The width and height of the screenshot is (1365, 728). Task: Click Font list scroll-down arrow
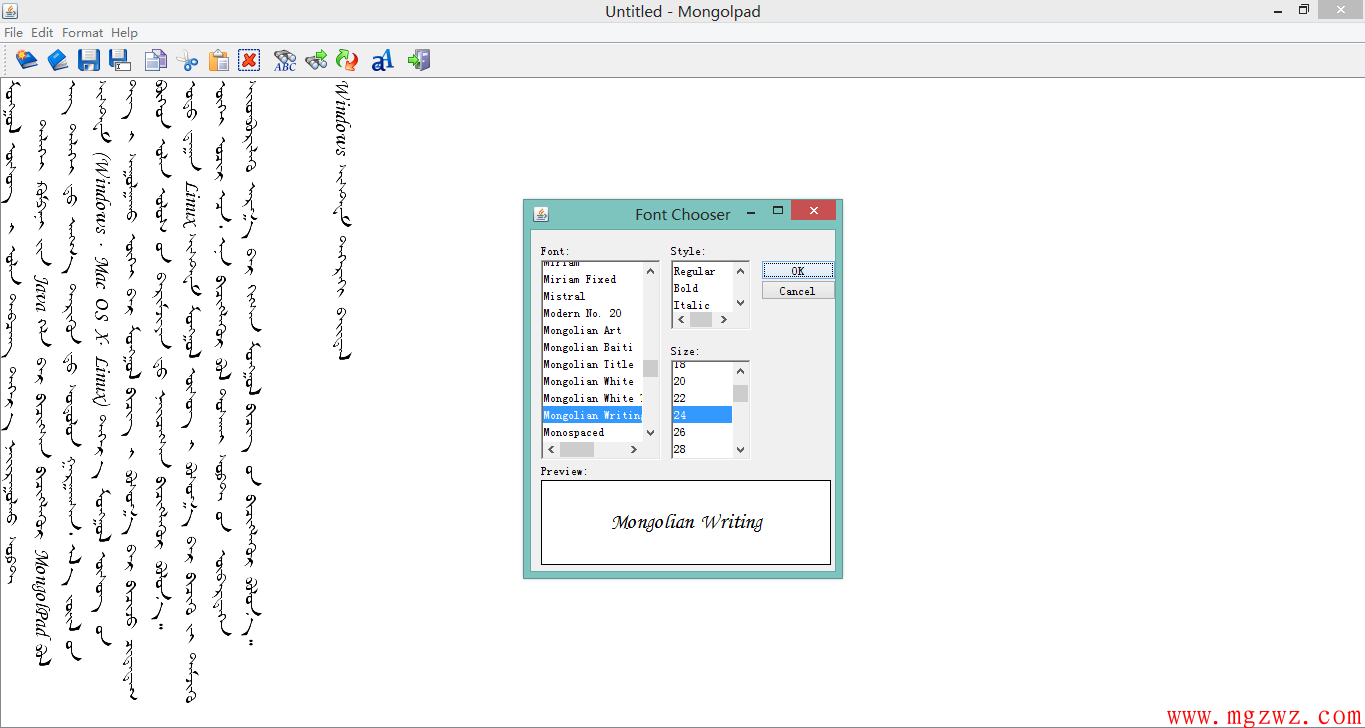pos(651,433)
